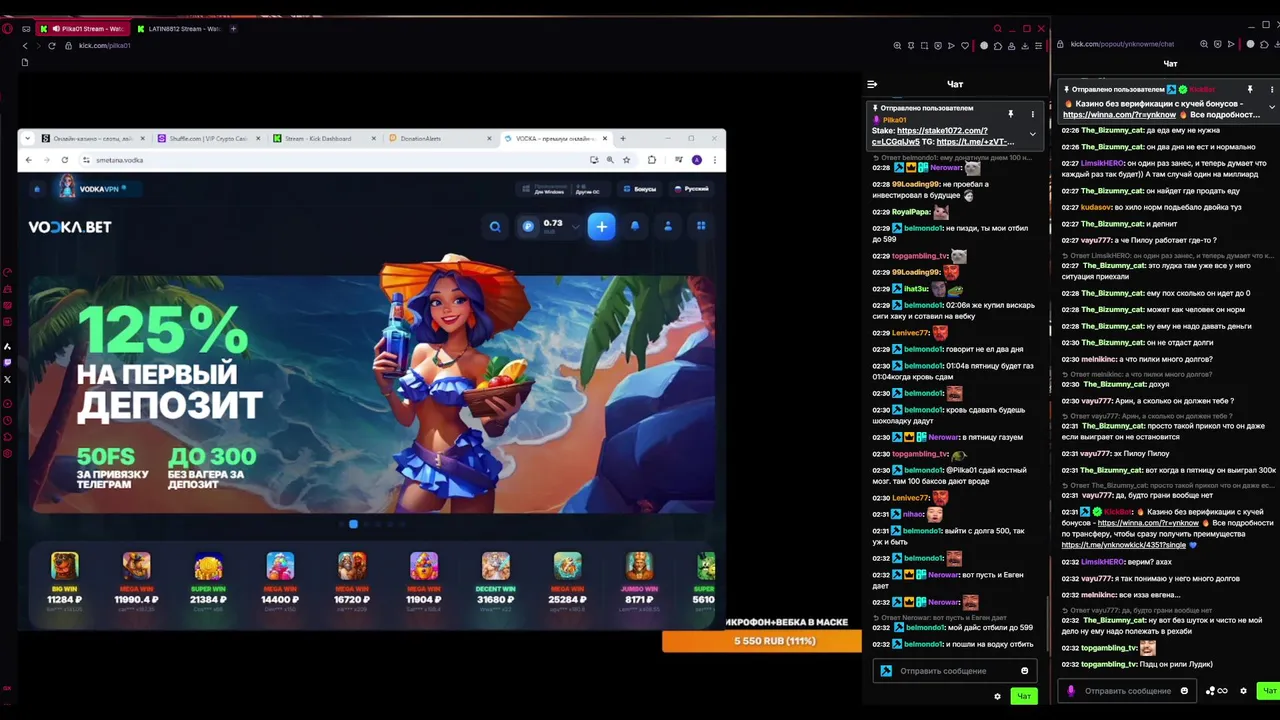Open the 25284 ₽ mega win game thumbnail

[567, 567]
